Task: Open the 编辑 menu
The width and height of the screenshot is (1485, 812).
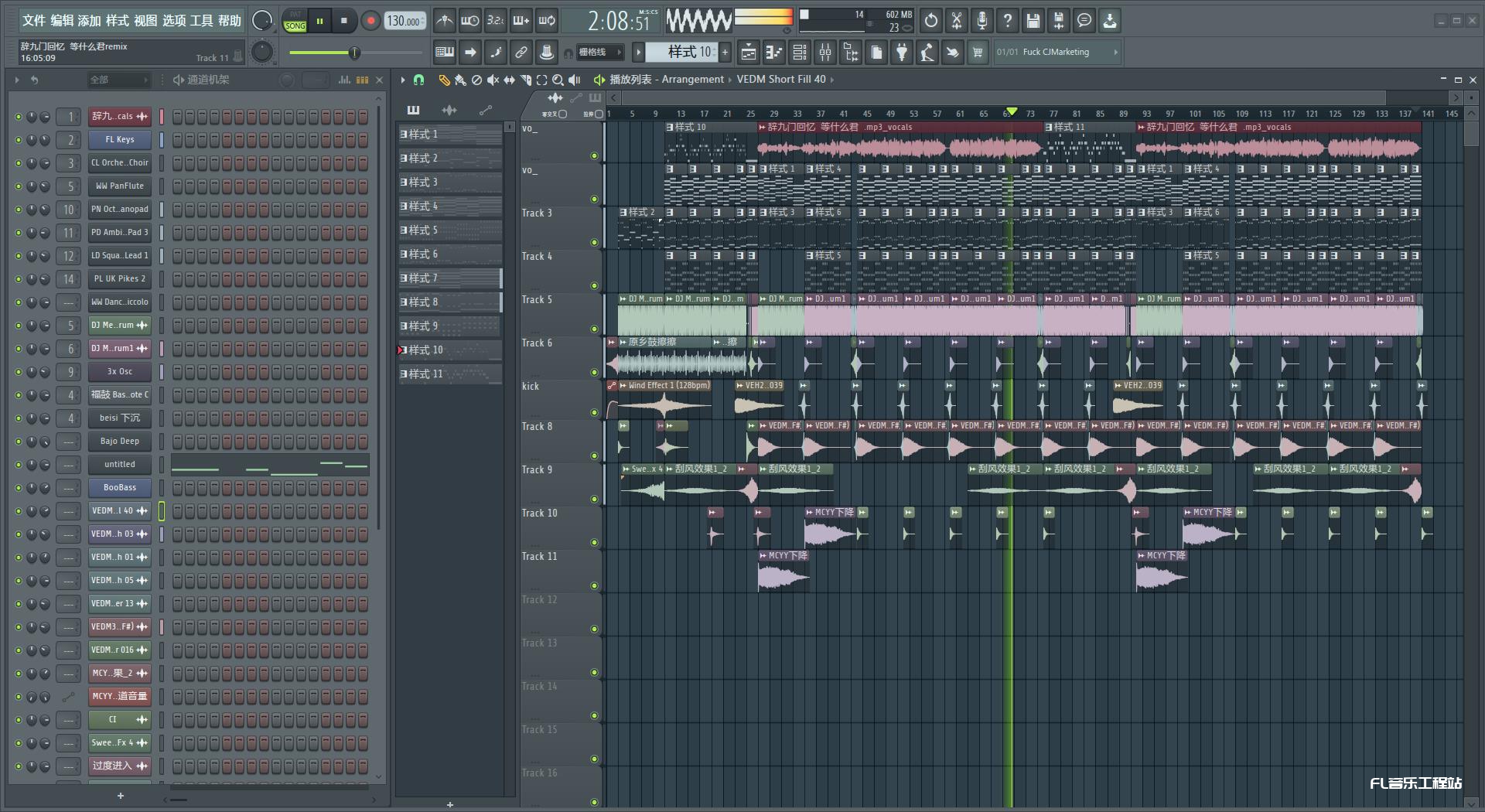Action: coord(62,21)
